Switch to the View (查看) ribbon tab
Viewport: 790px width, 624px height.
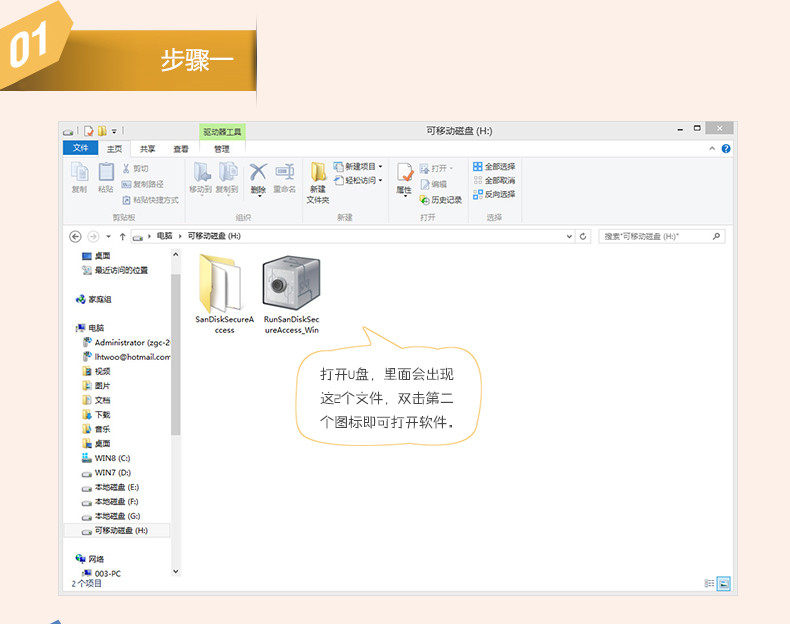[x=181, y=149]
